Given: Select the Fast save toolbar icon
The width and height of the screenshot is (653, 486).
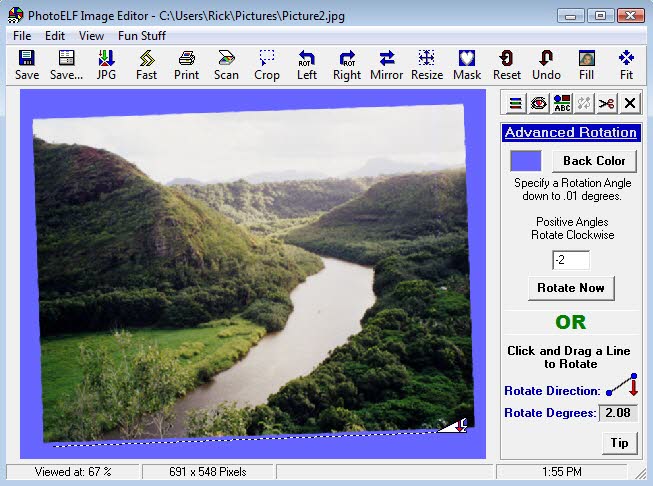Looking at the screenshot, I should tap(146, 65).
